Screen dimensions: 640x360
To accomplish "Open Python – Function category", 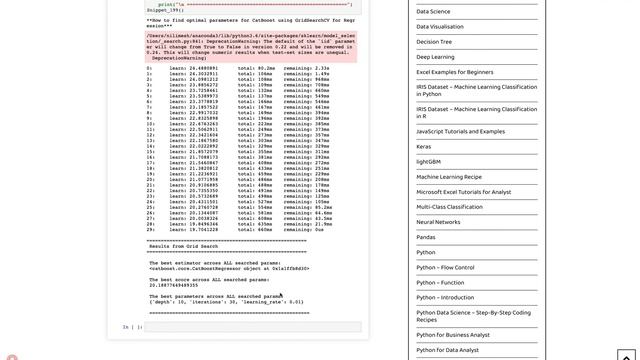I will [440, 282].
